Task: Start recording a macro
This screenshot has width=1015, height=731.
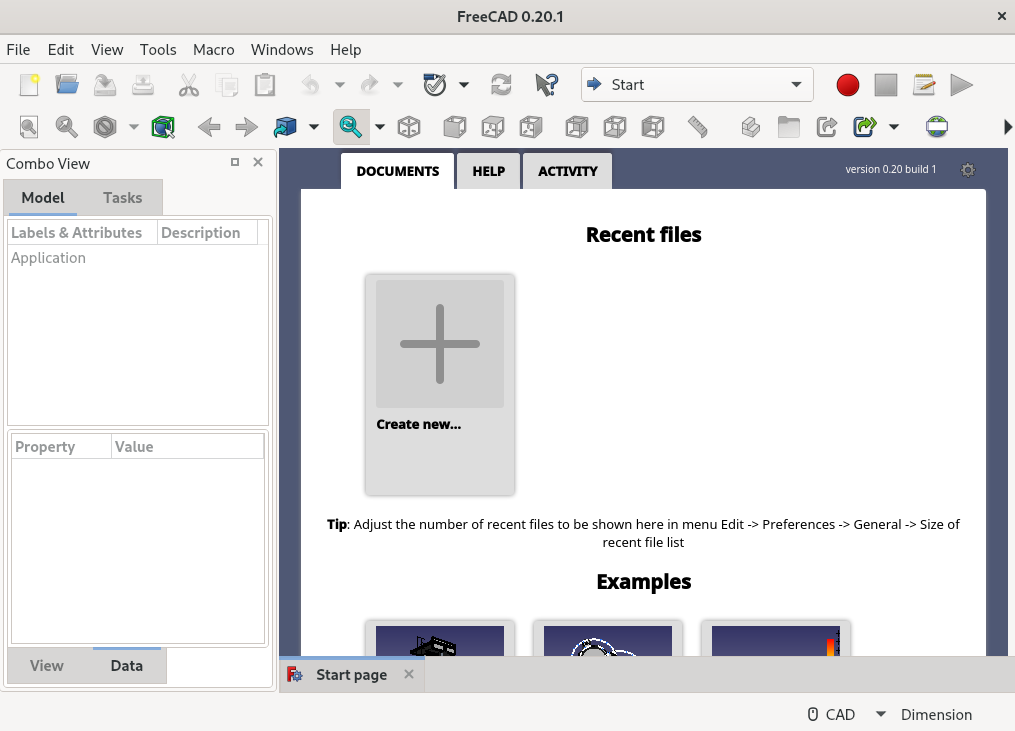Action: (847, 84)
